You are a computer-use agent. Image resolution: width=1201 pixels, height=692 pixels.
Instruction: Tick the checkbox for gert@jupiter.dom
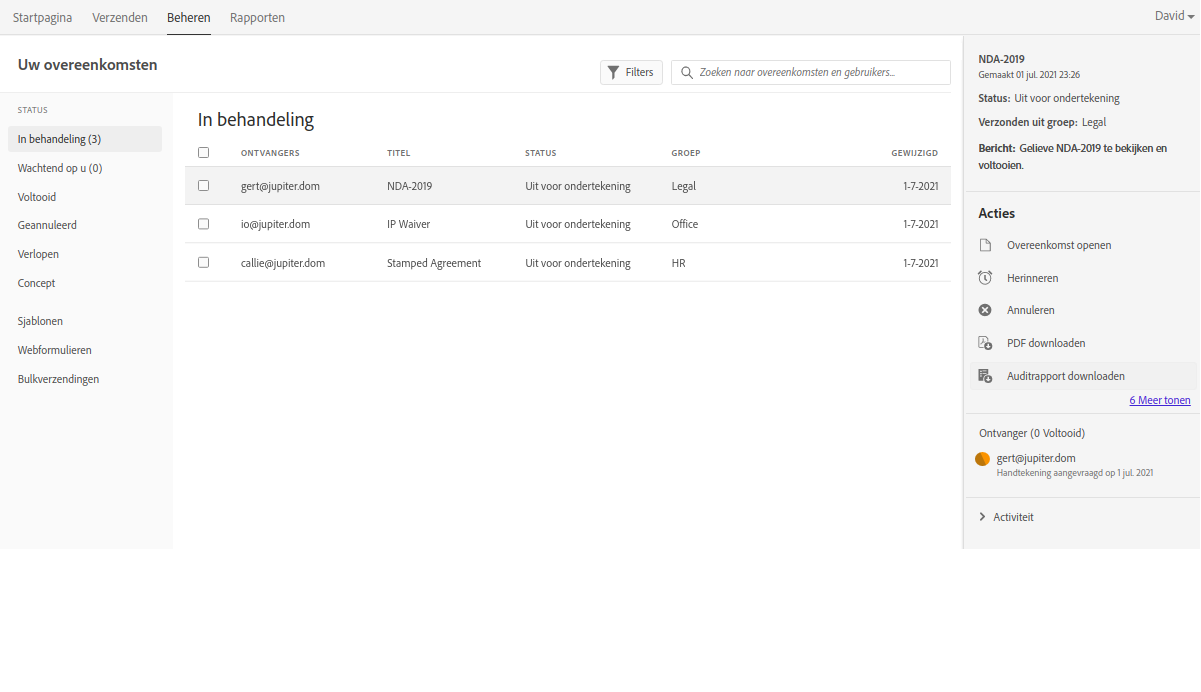[x=204, y=185]
